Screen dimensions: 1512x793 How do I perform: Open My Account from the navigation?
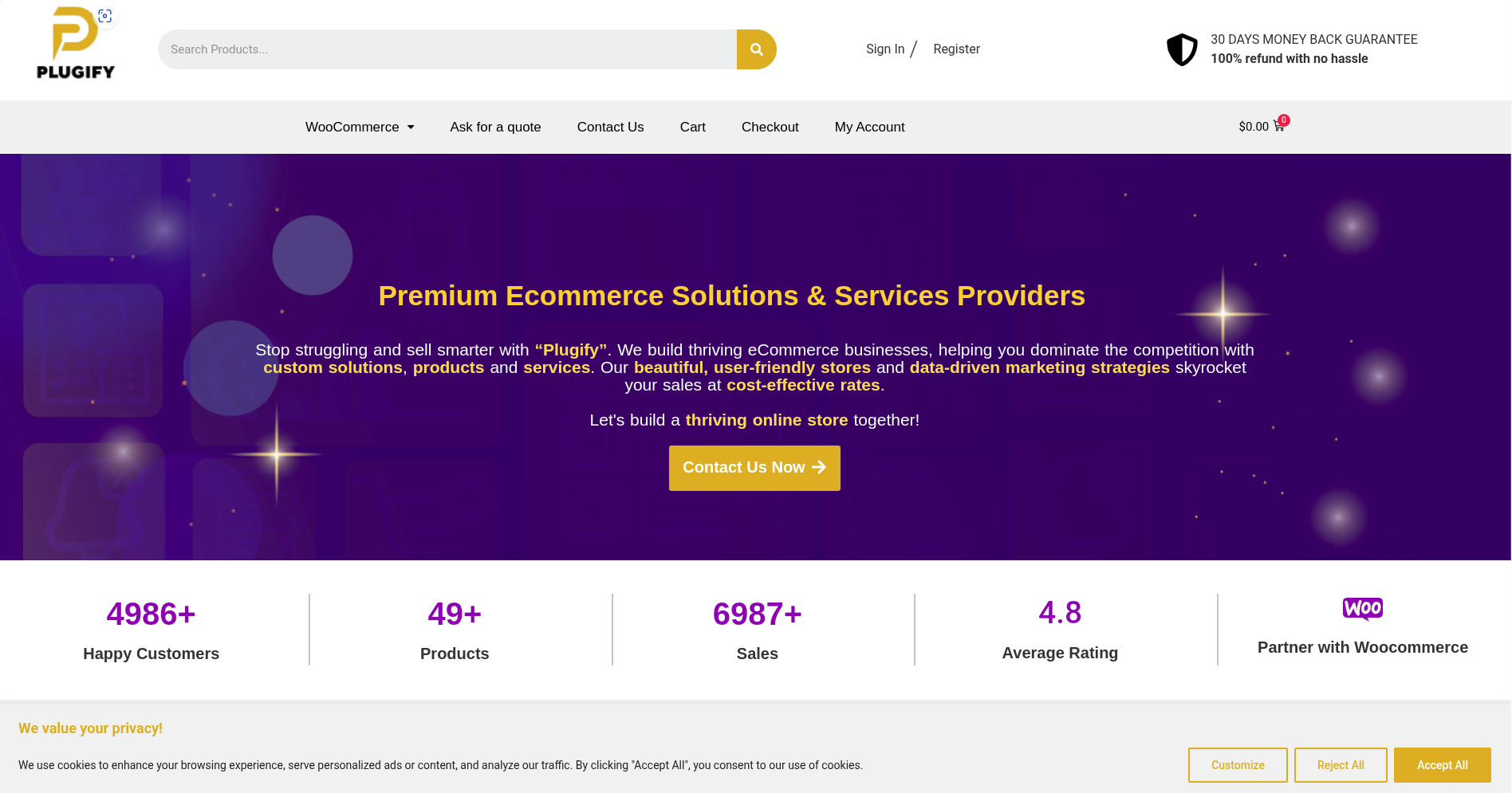(869, 127)
